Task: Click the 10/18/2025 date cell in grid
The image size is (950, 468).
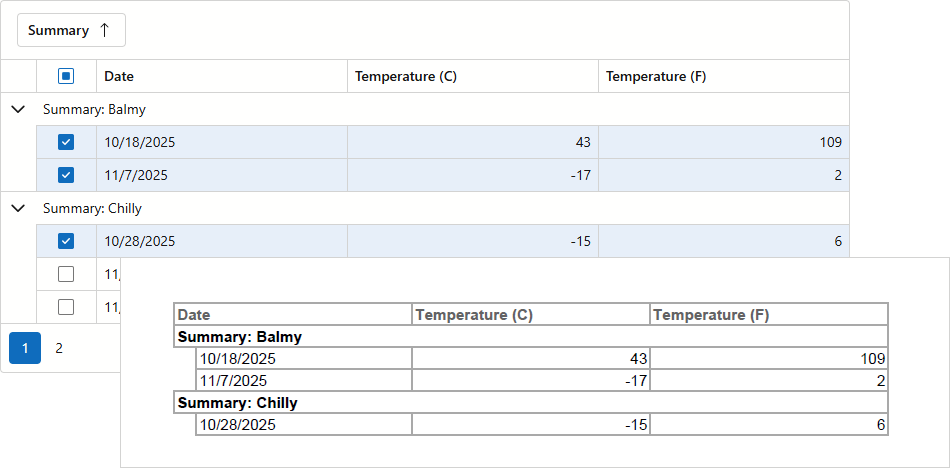Action: [x=140, y=142]
